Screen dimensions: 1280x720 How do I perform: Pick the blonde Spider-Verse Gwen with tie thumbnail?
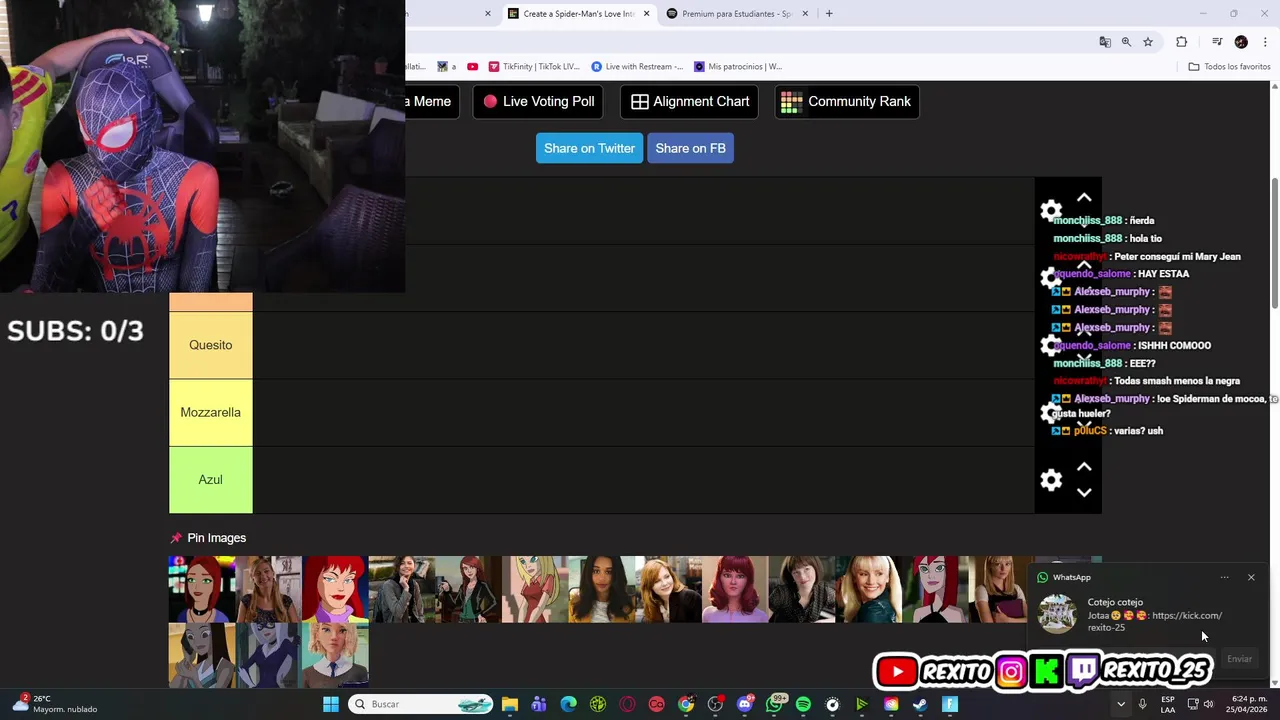pos(335,655)
